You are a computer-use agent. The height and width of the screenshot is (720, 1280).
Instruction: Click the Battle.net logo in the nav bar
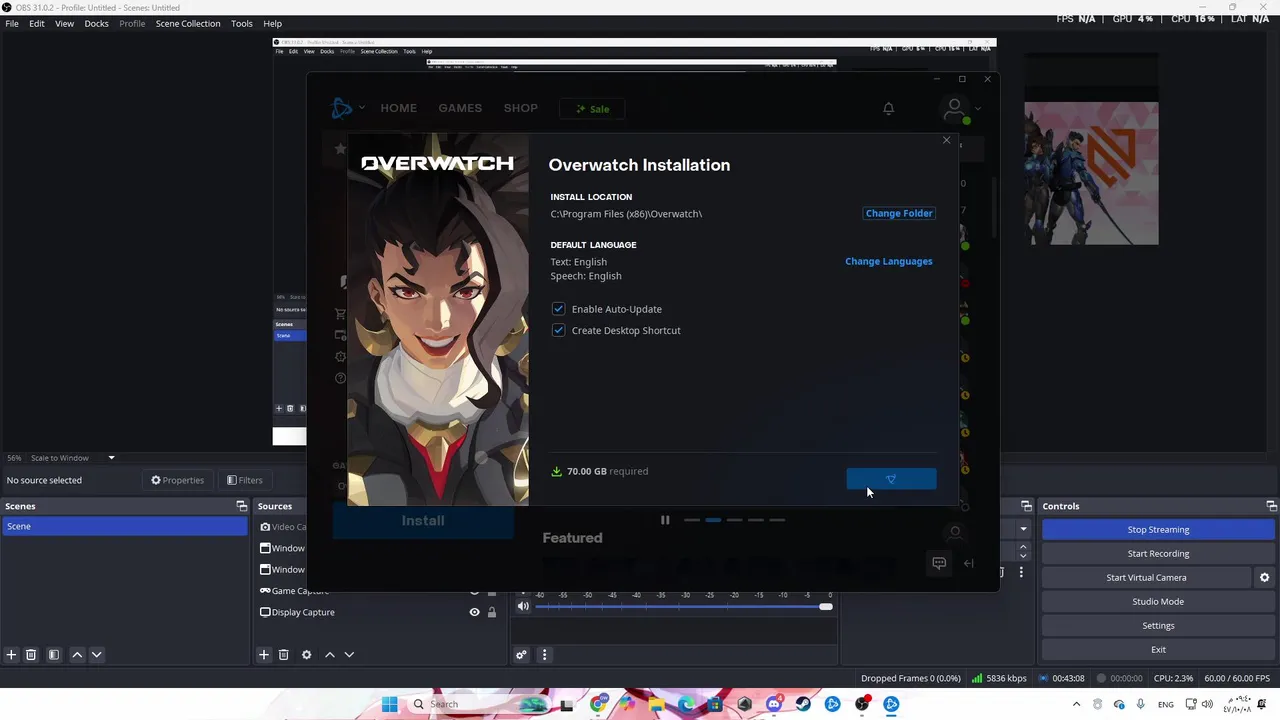[342, 108]
